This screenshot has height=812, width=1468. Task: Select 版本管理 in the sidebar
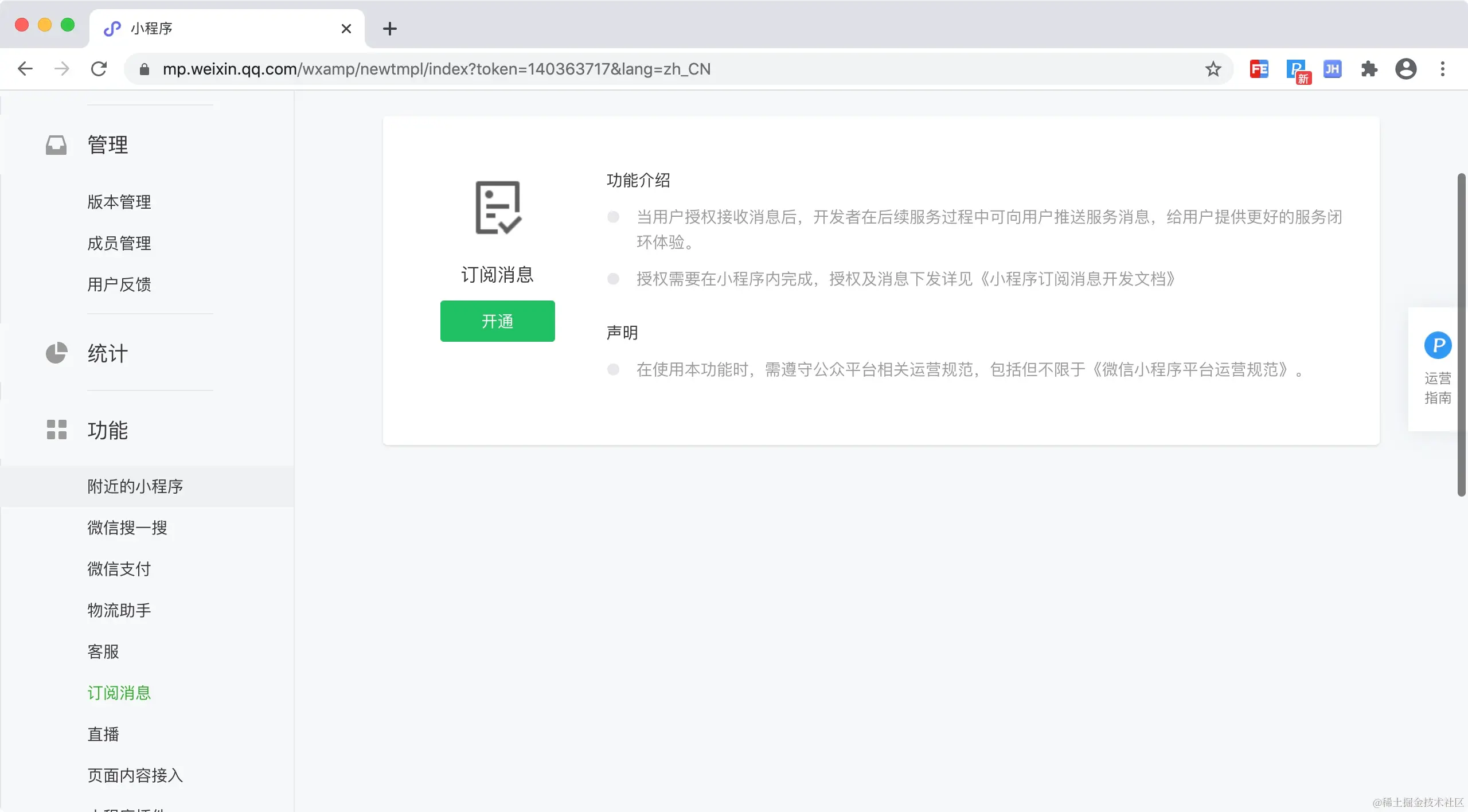119,202
